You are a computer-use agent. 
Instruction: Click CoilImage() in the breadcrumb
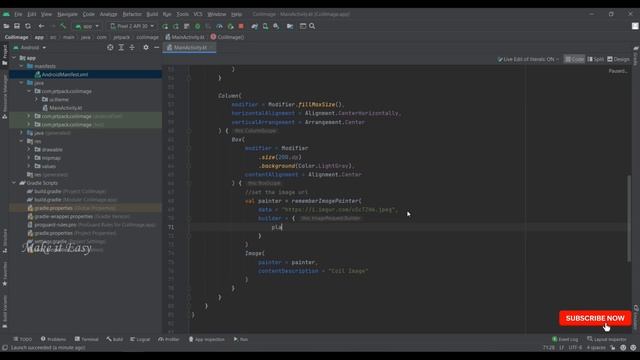click(227, 37)
